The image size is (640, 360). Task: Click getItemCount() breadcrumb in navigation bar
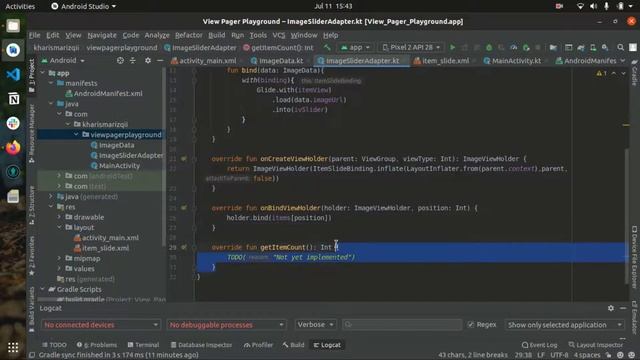coord(279,48)
